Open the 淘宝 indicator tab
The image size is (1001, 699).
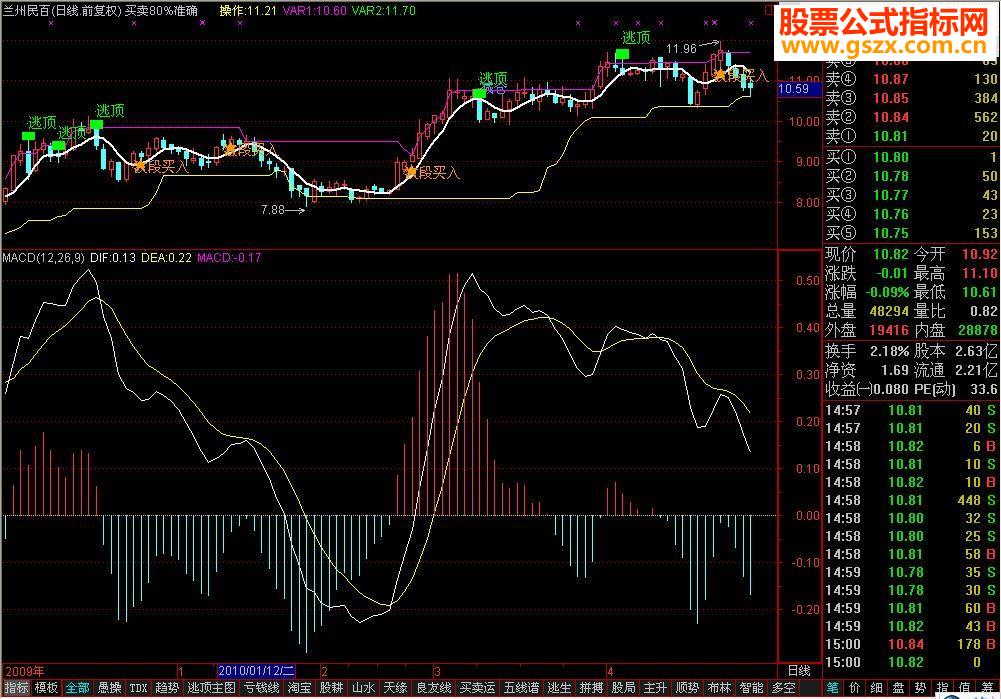[299, 688]
